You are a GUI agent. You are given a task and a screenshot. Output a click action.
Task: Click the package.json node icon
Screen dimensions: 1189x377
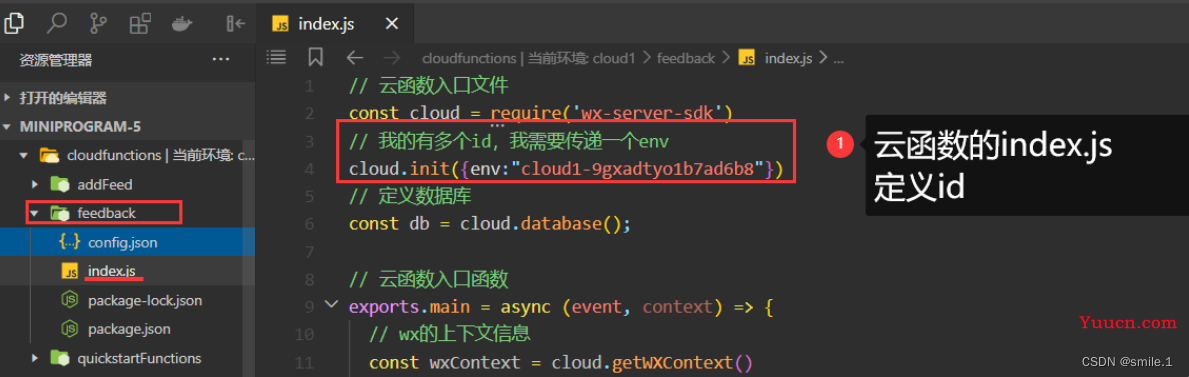pos(70,329)
